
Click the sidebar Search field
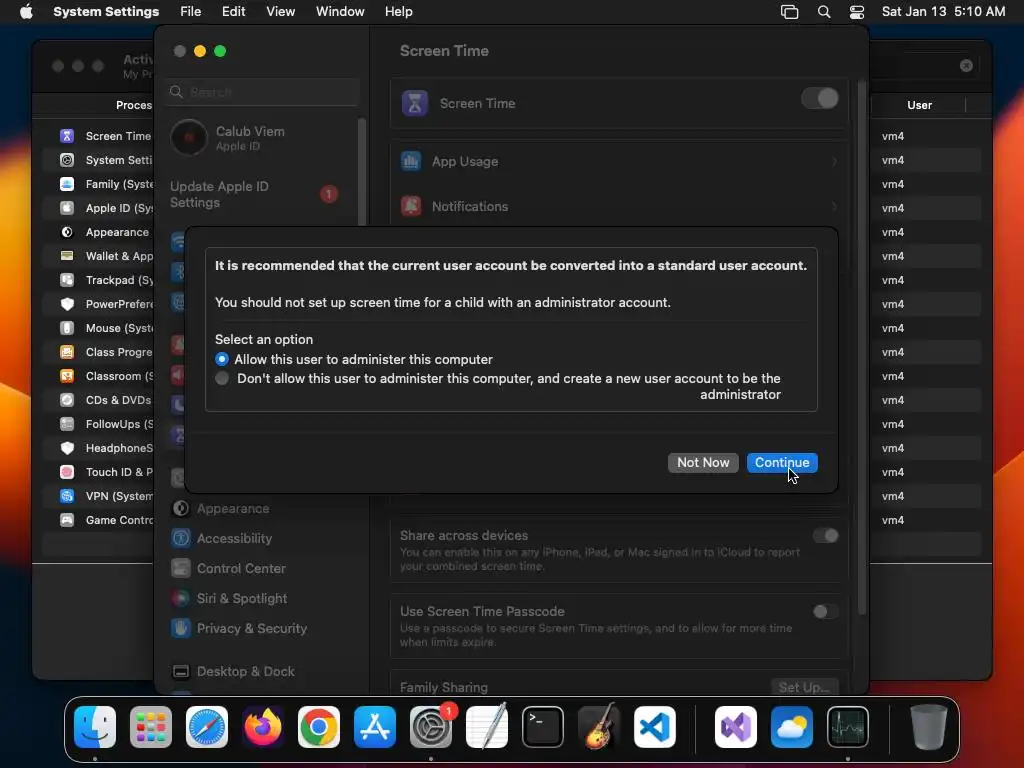click(263, 92)
